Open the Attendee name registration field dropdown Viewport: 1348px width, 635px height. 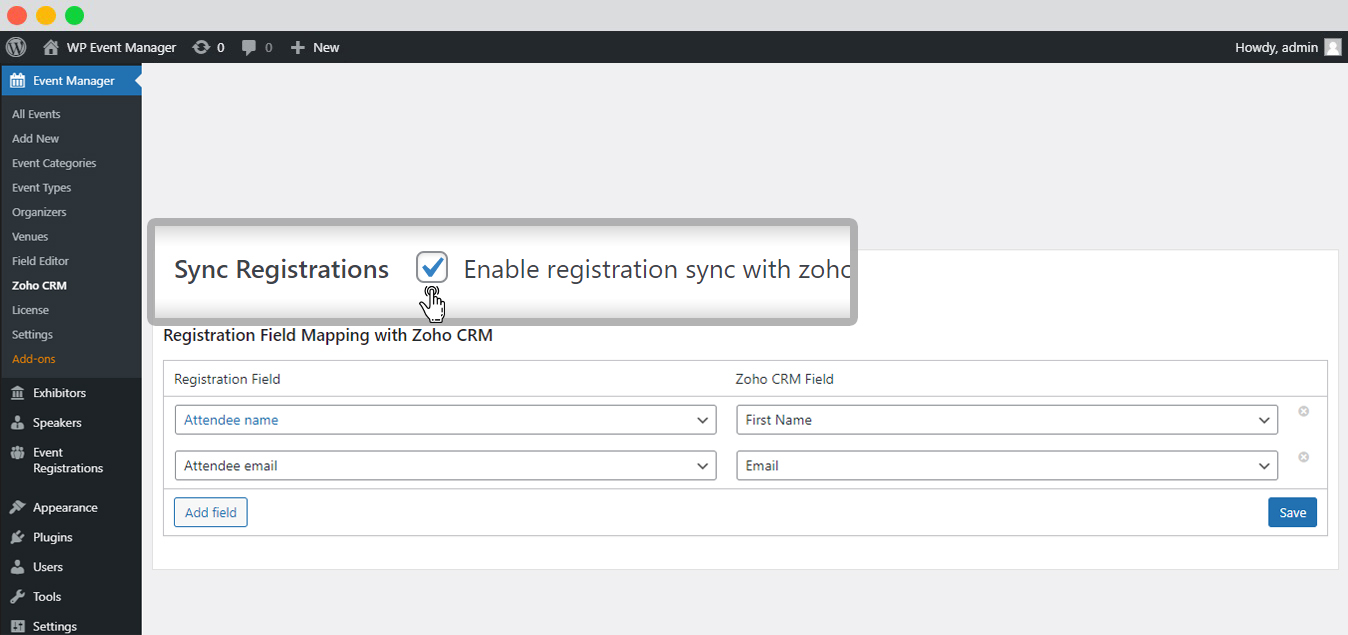point(445,420)
